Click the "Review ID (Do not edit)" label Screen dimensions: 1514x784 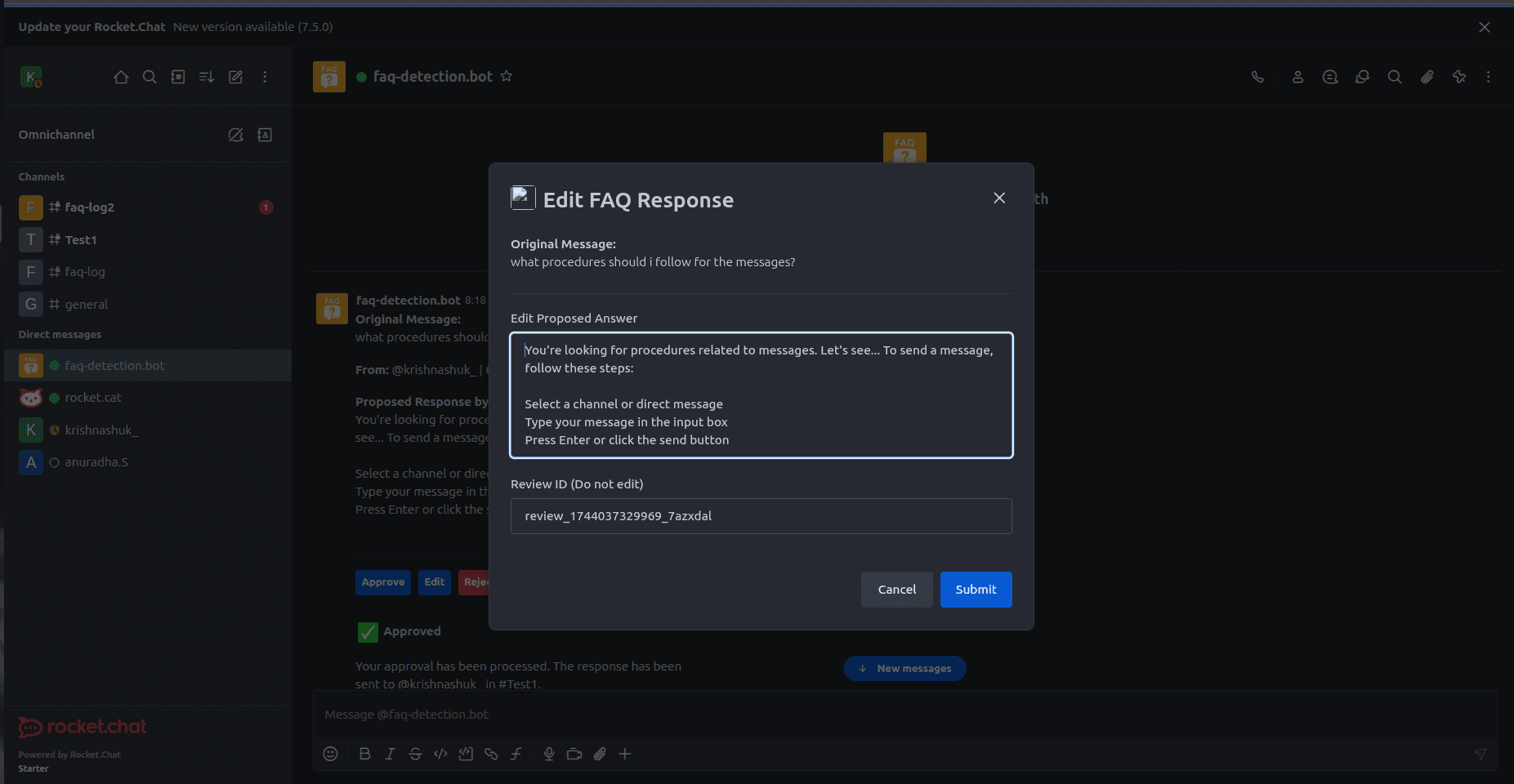pyautogui.click(x=577, y=484)
